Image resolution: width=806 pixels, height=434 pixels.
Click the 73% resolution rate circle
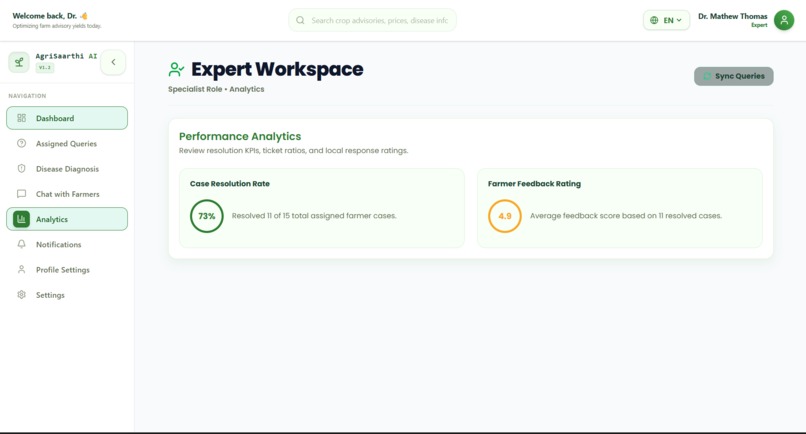click(207, 216)
